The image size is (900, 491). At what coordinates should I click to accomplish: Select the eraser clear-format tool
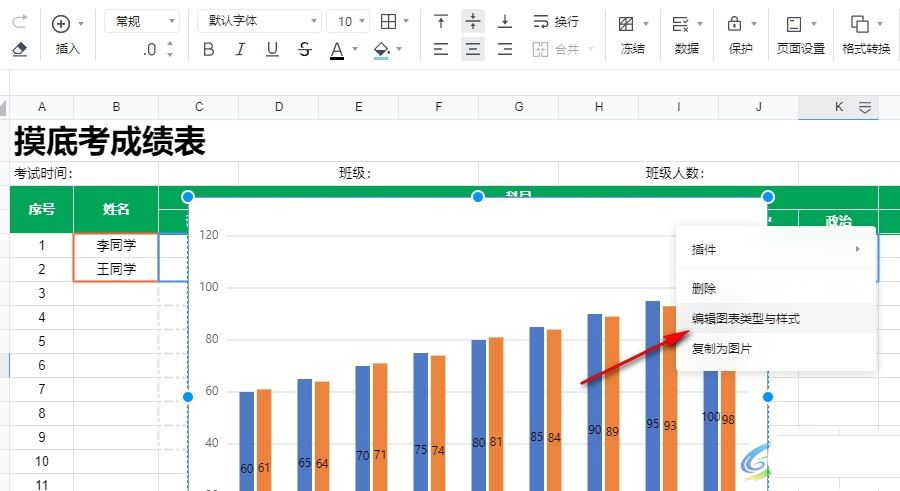pyautogui.click(x=20, y=49)
